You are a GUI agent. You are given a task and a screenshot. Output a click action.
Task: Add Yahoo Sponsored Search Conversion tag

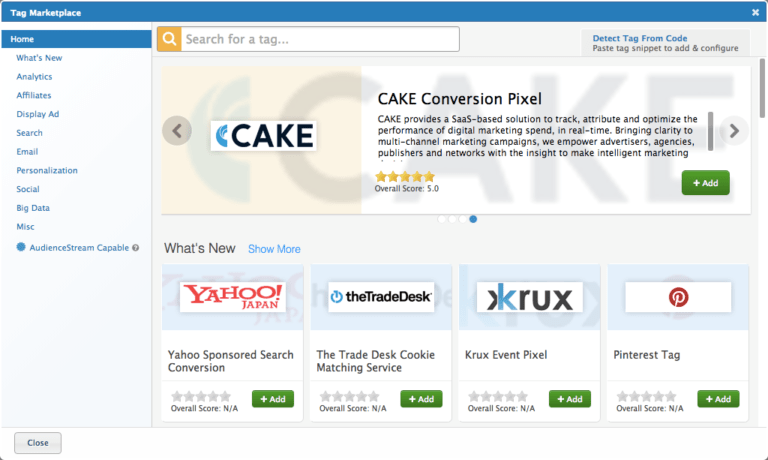[273, 399]
